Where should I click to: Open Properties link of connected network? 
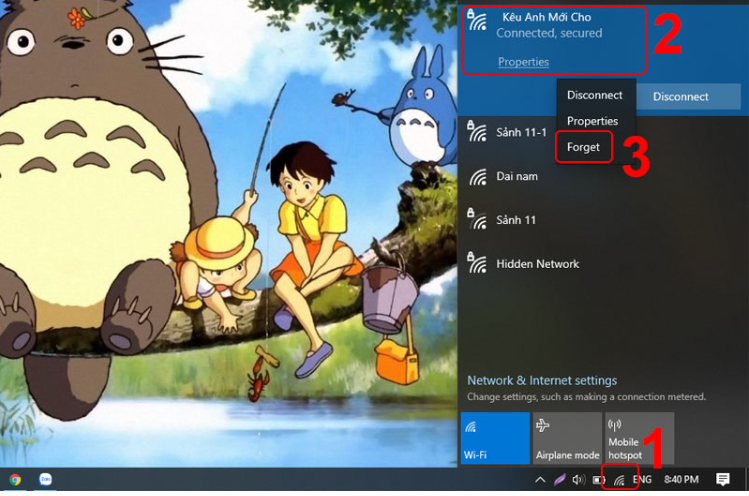[x=523, y=62]
